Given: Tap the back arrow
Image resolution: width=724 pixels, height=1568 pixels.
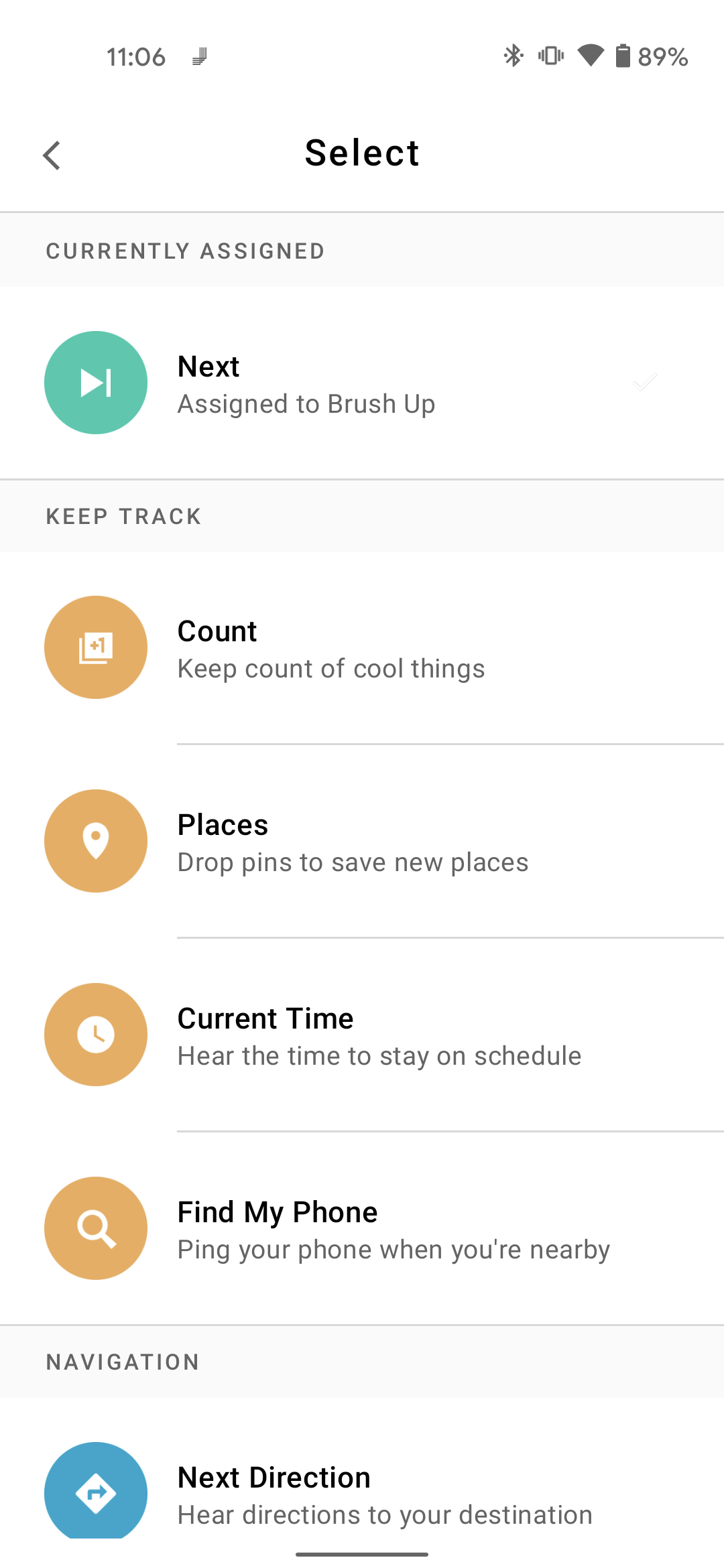Looking at the screenshot, I should point(52,155).
